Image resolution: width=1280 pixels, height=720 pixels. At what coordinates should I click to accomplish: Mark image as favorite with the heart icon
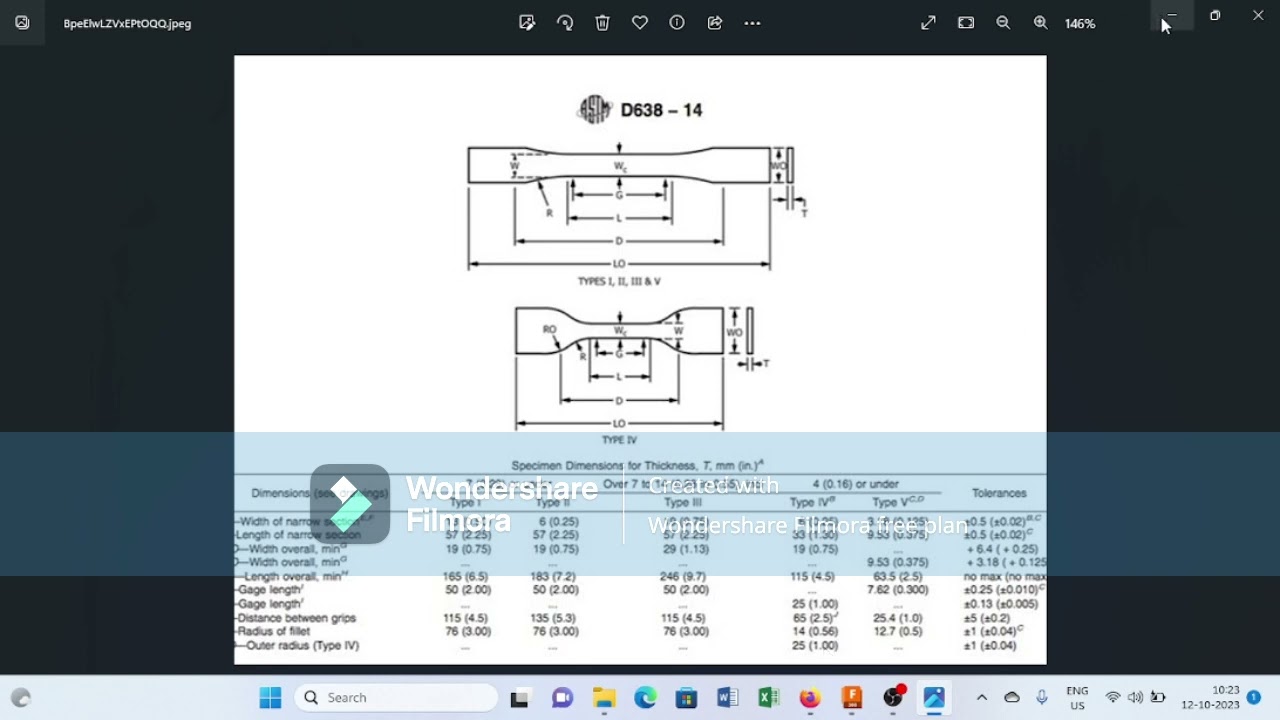point(640,23)
